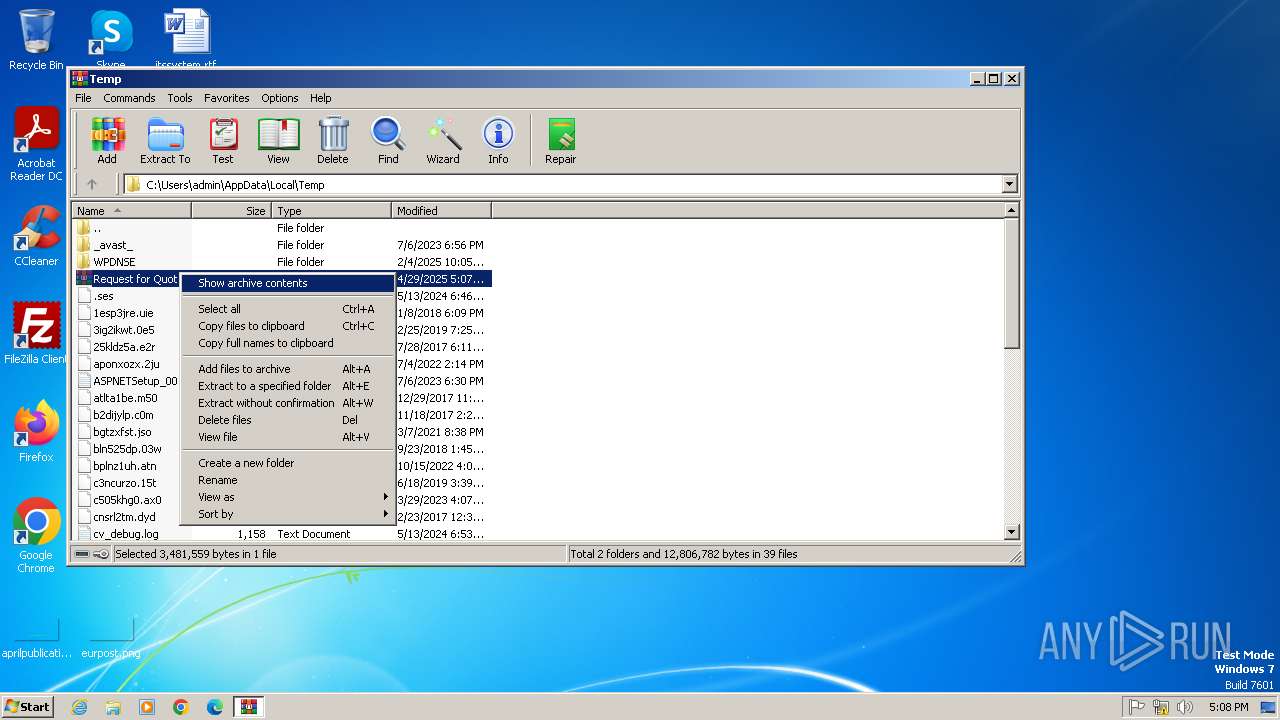
Task: Choose Copy files to clipboard
Action: pyautogui.click(x=288, y=326)
